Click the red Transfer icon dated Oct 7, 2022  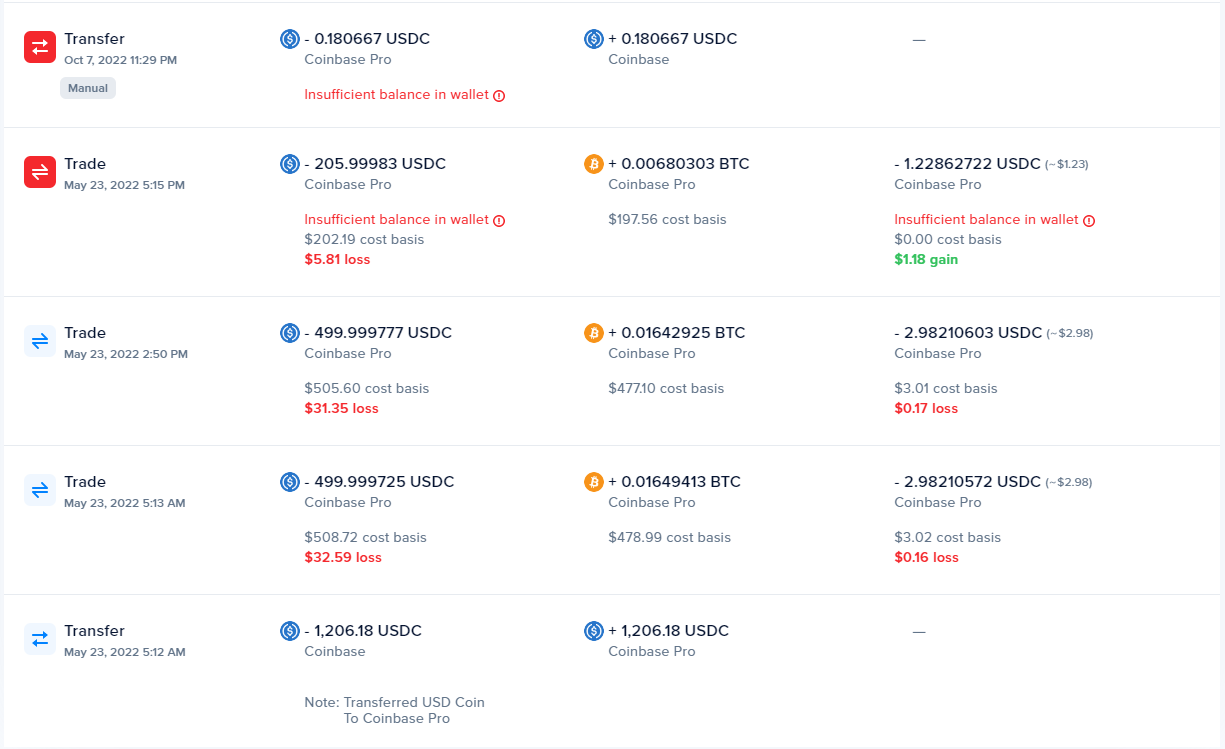tap(40, 47)
